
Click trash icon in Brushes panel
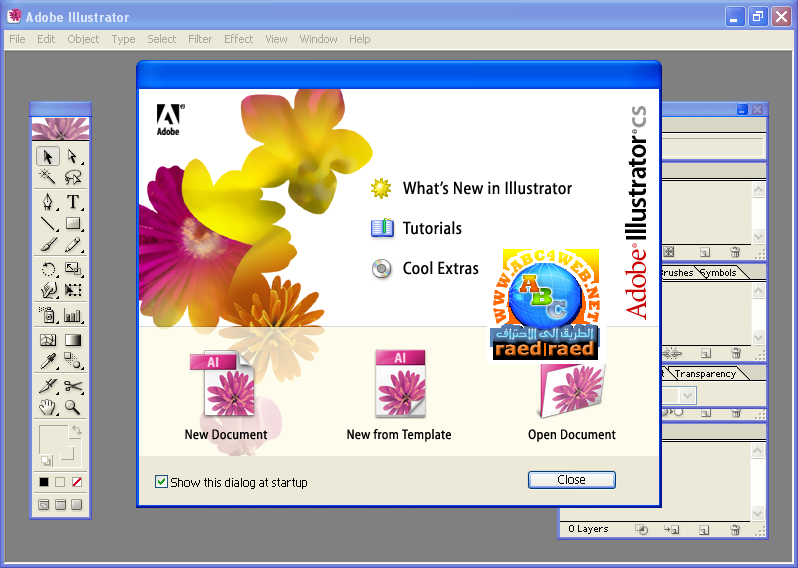click(x=735, y=353)
